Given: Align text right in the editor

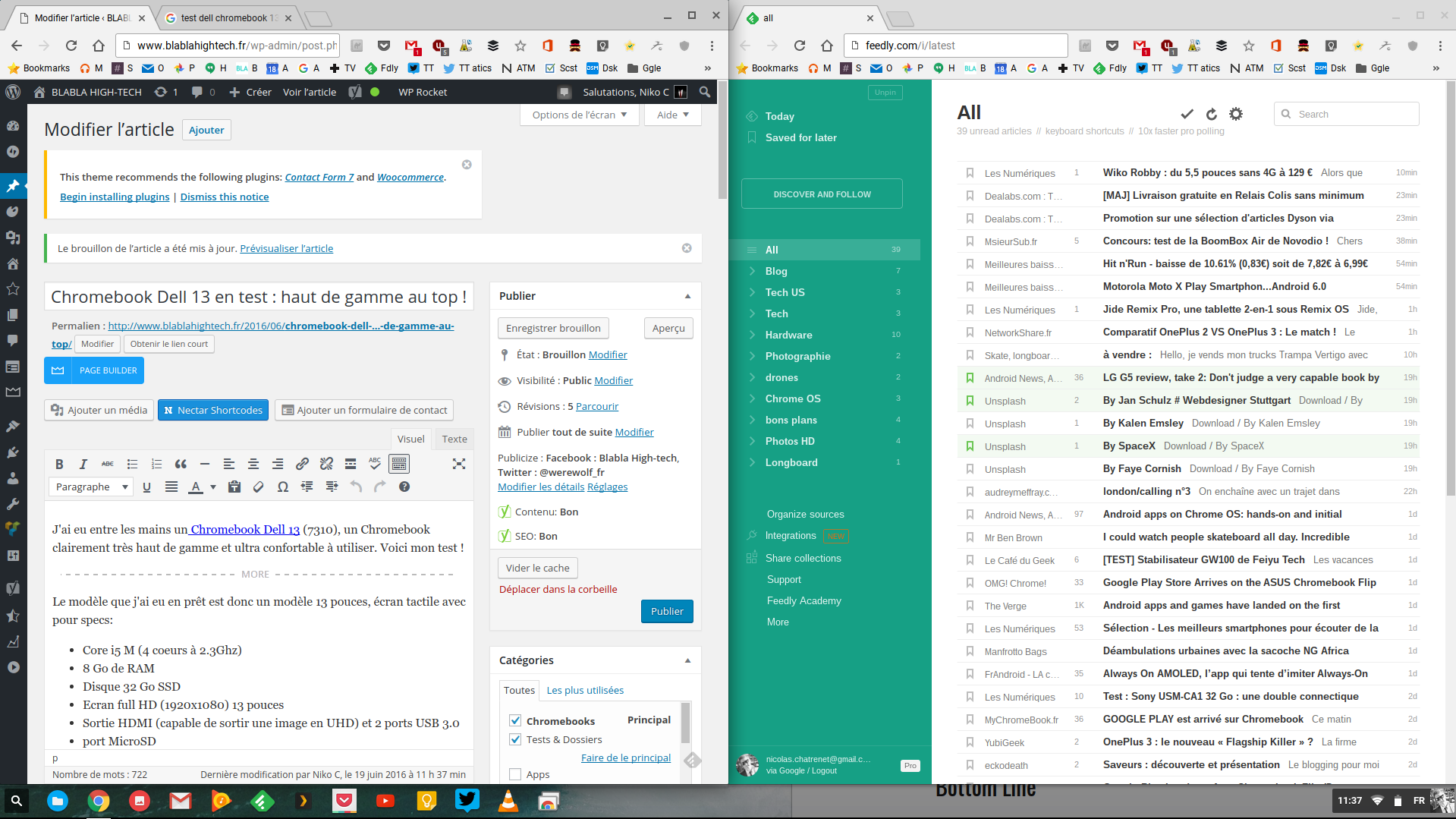Looking at the screenshot, I should point(278,464).
